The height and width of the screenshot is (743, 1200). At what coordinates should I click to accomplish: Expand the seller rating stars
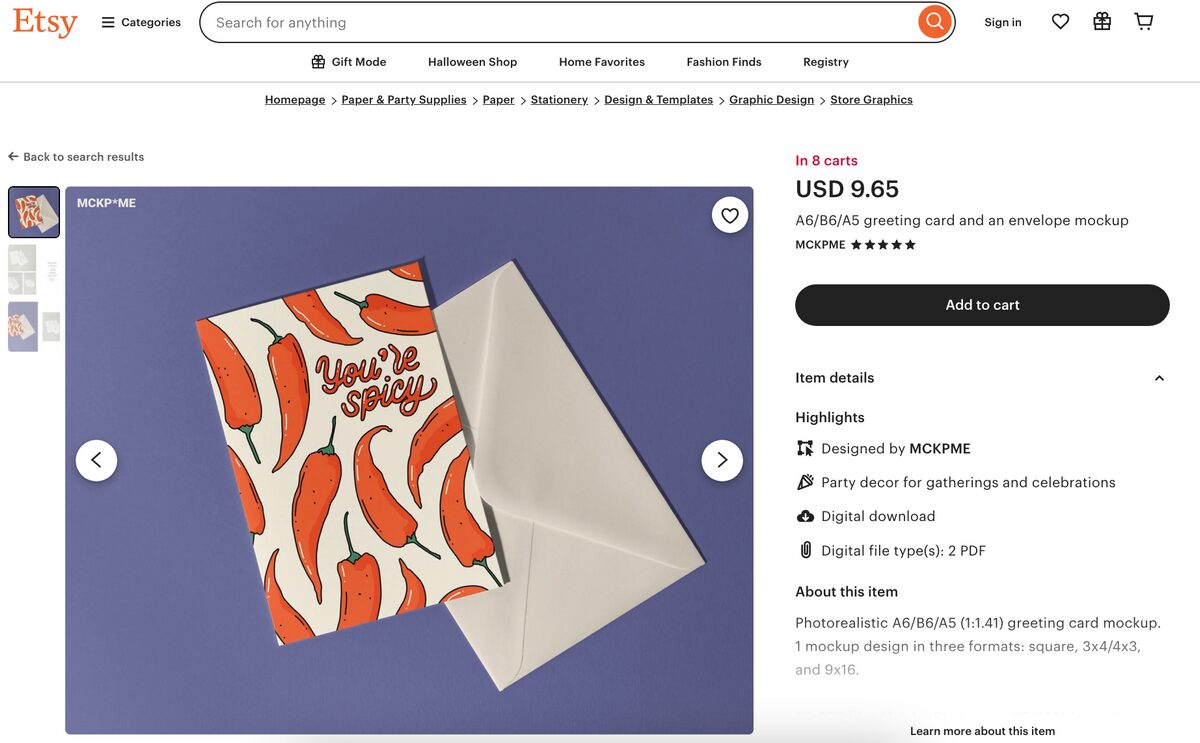coord(884,244)
